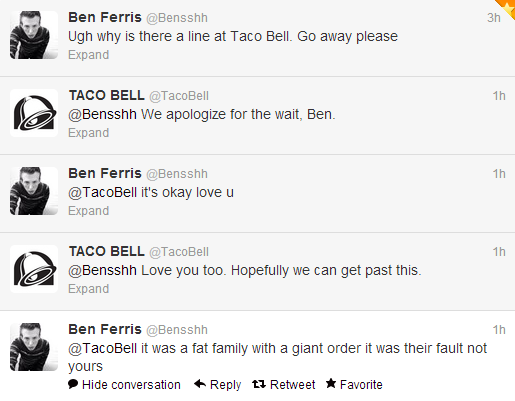Open Ben Ferris avatar on first tweet
Viewport: 515px width, 401px height.
point(34,35)
